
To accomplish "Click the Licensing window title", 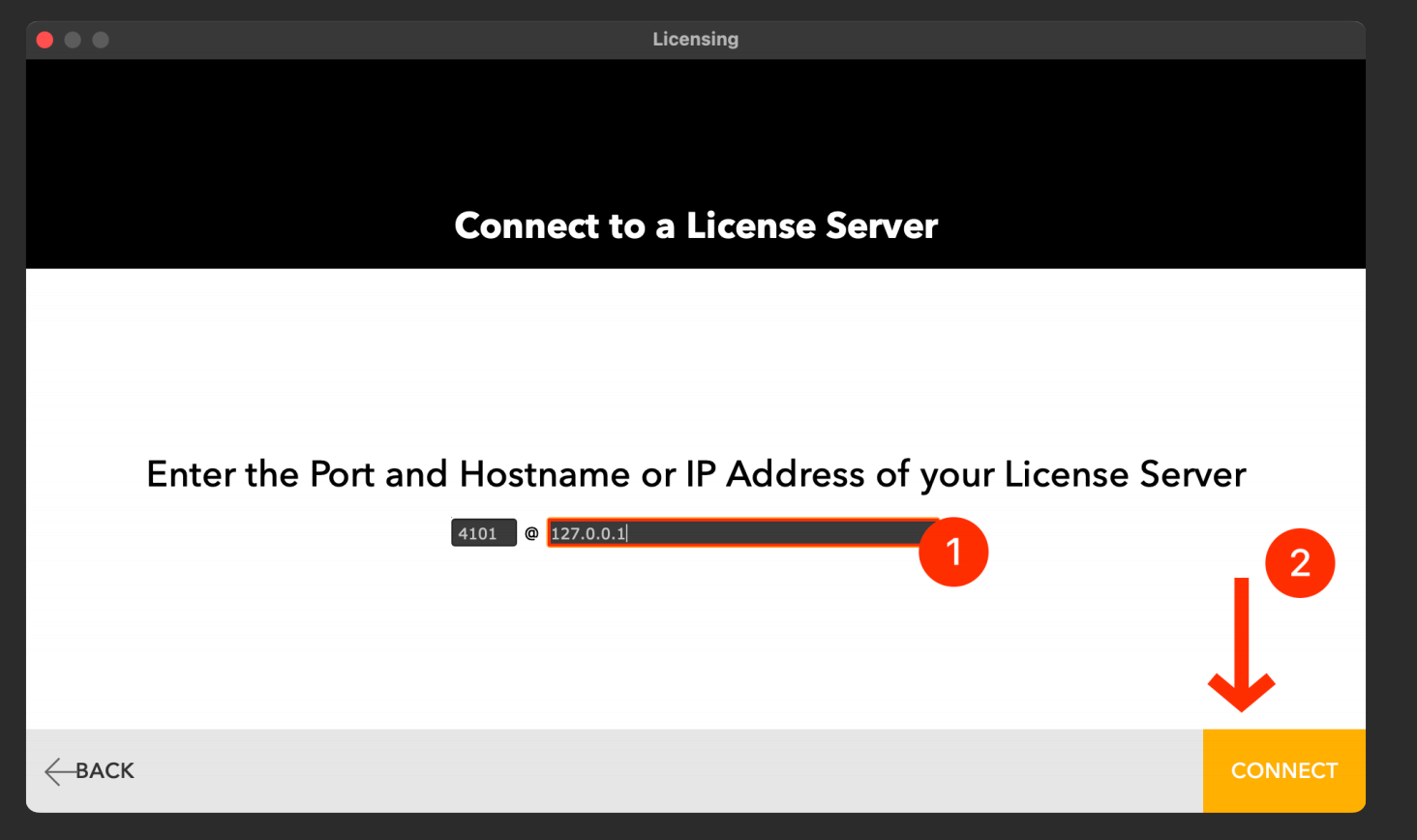I will pyautogui.click(x=695, y=40).
